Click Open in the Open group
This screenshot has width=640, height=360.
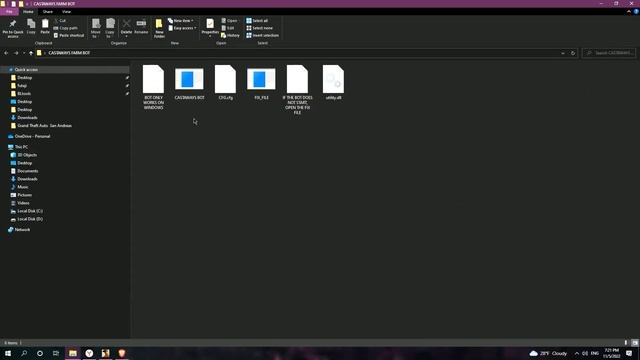229,20
